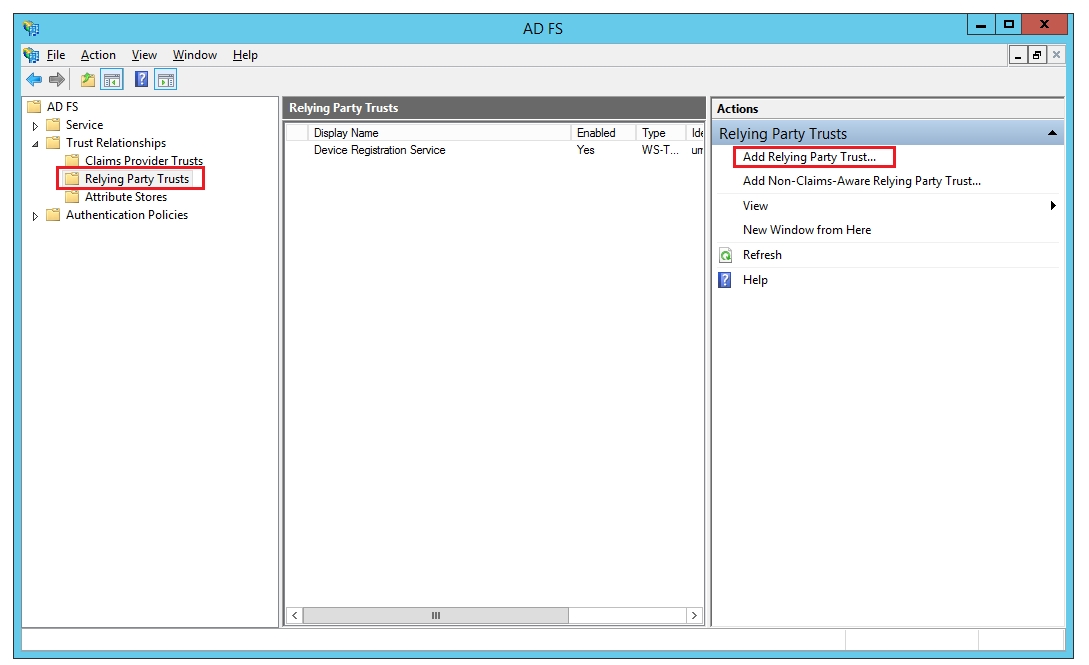Image resolution: width=1089 pixels, height=665 pixels.
Task: Click Add Non-Claims-Aware Relying Party Trust
Action: (x=861, y=181)
